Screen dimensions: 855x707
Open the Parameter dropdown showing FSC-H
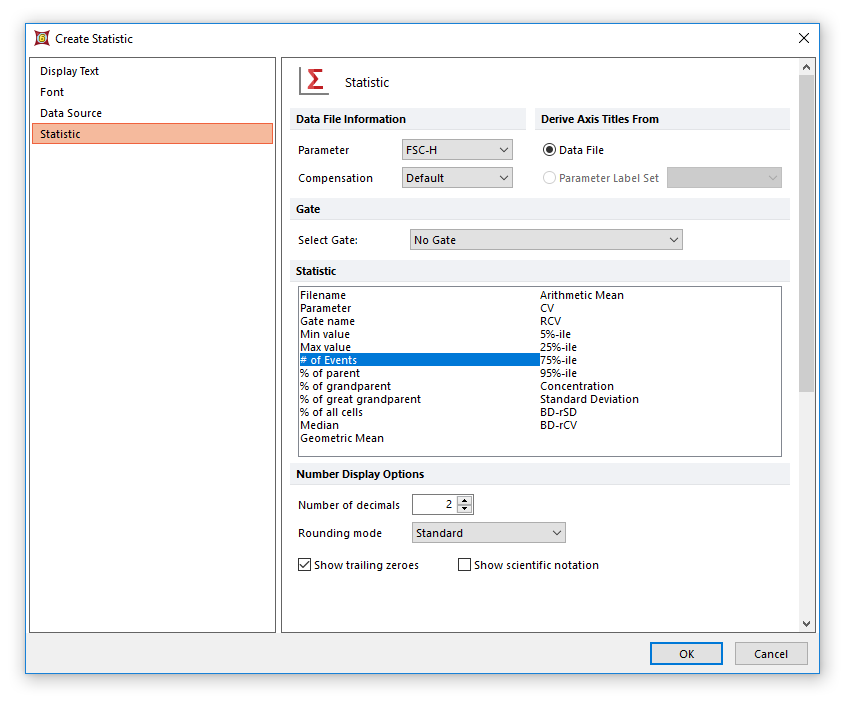pos(457,150)
